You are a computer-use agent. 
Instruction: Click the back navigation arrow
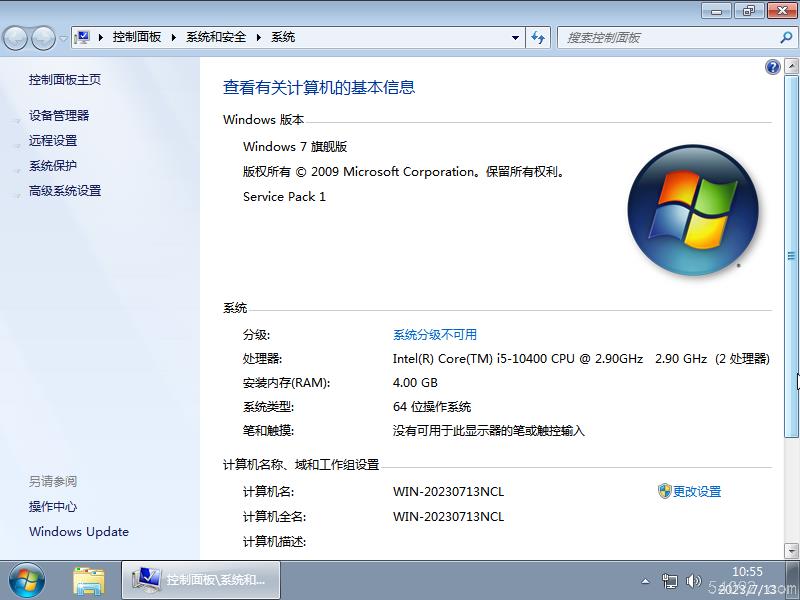(x=18, y=37)
